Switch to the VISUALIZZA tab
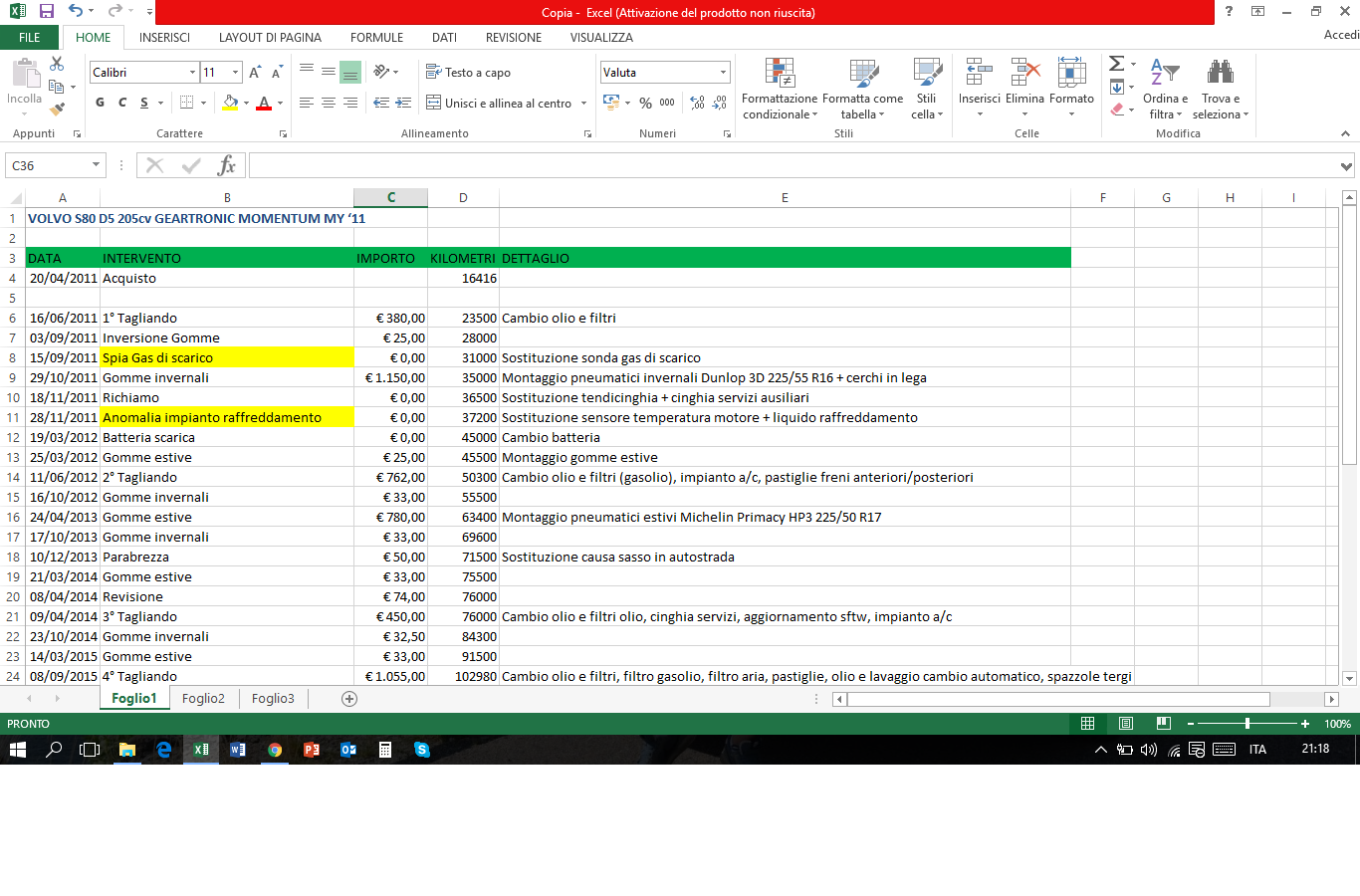Viewport: 1360px width, 896px height. coord(601,38)
